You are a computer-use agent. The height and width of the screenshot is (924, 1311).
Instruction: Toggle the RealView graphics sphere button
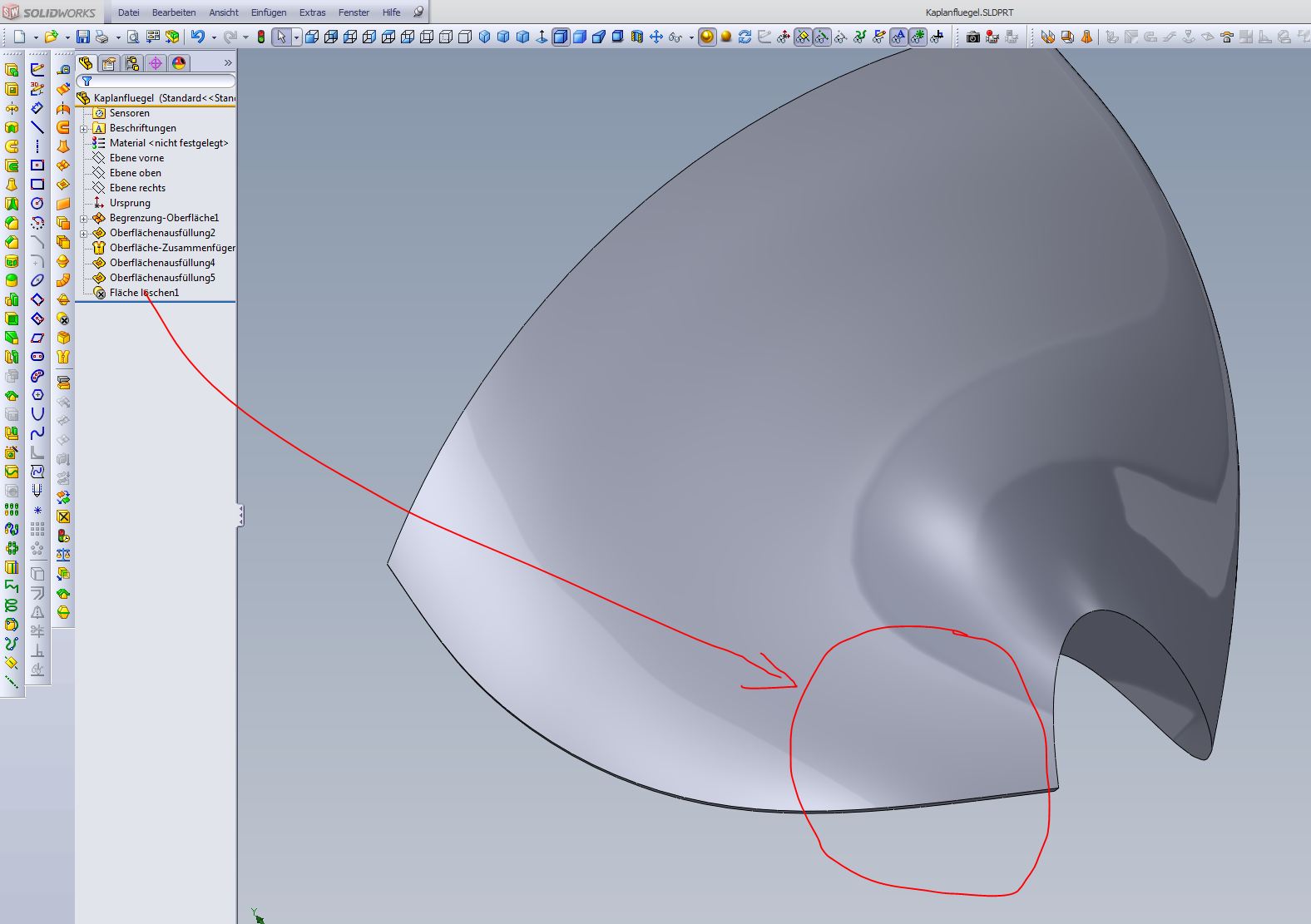707,37
